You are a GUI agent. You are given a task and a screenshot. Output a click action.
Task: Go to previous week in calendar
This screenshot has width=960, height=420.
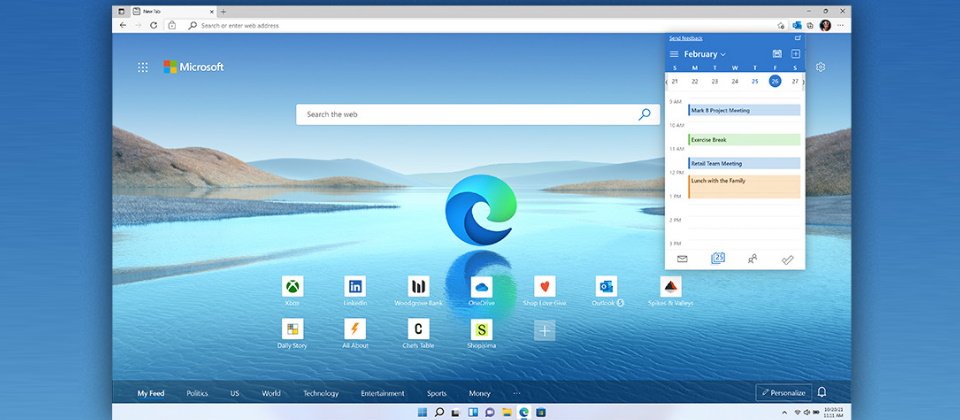667,81
